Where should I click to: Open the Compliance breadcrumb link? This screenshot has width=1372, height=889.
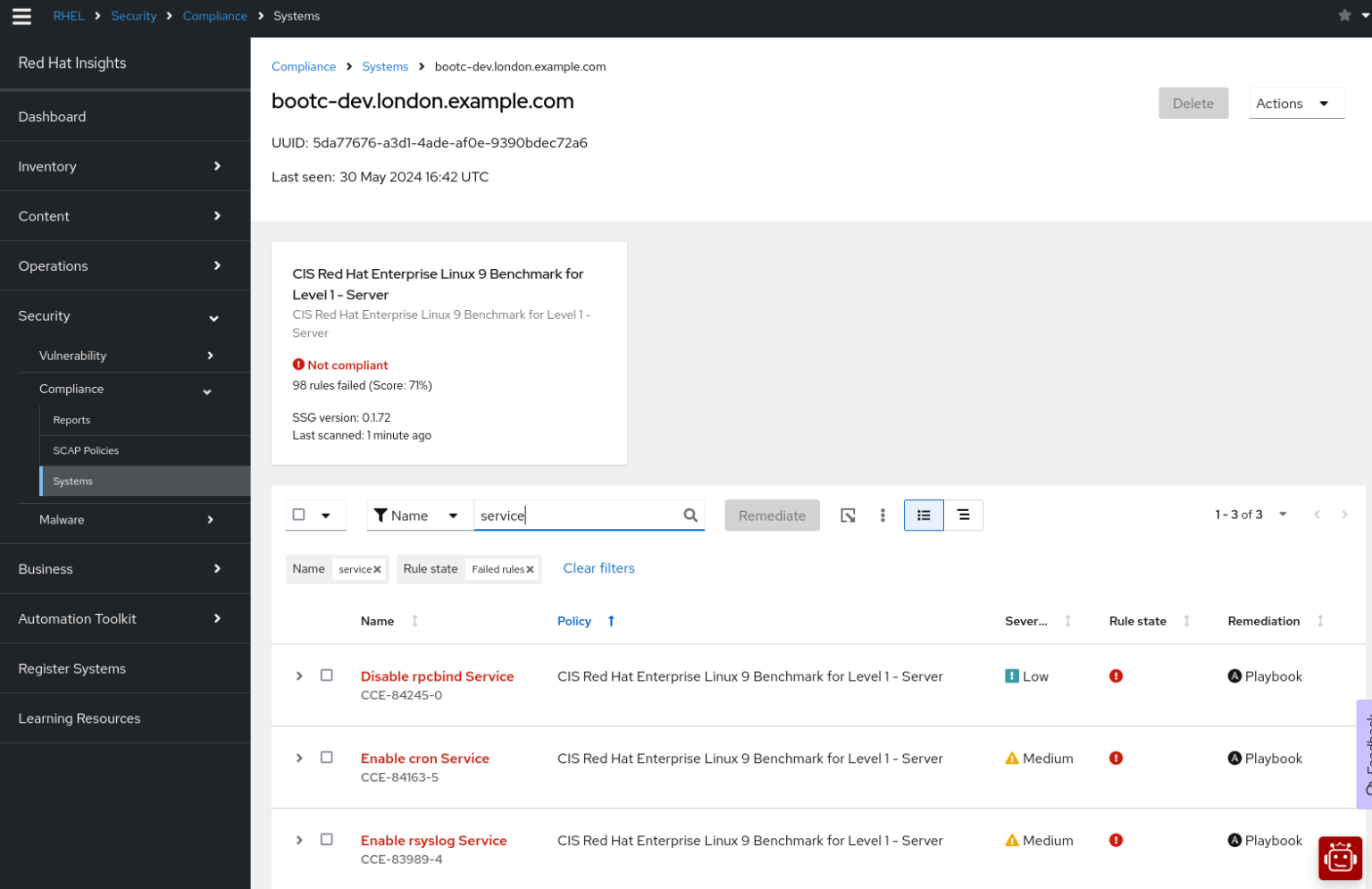pos(304,66)
